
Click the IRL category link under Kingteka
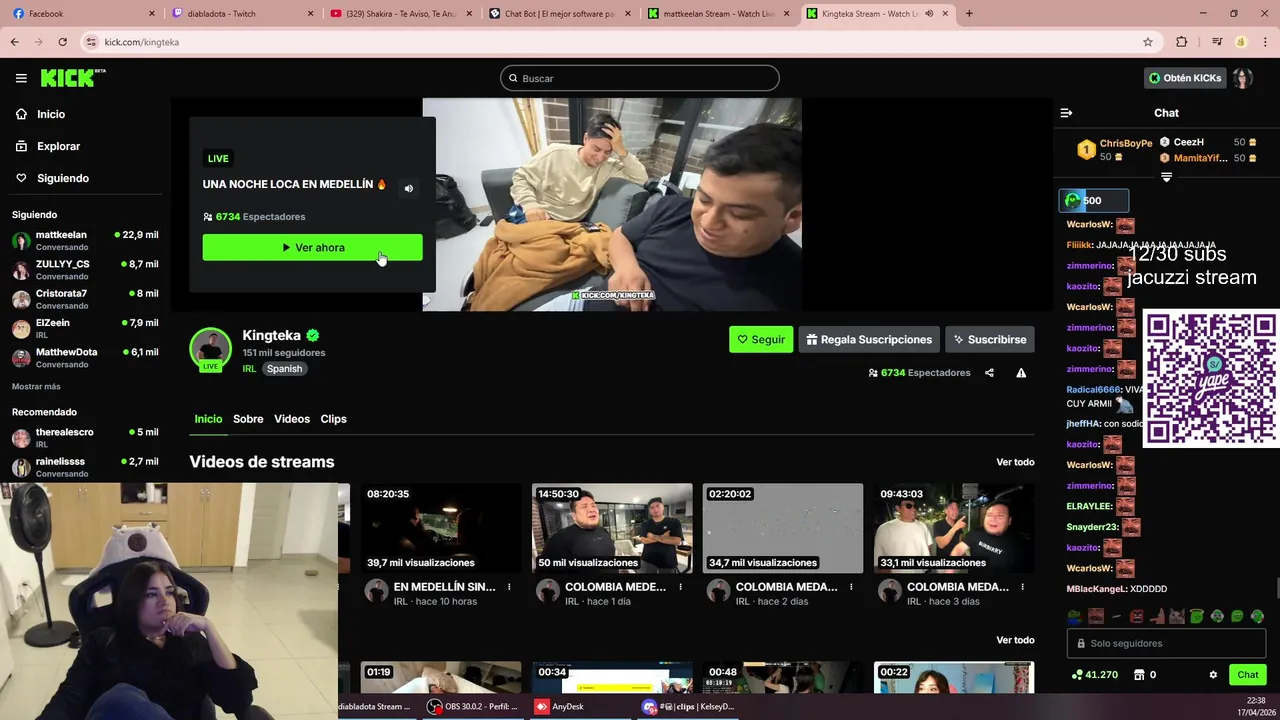(x=249, y=369)
